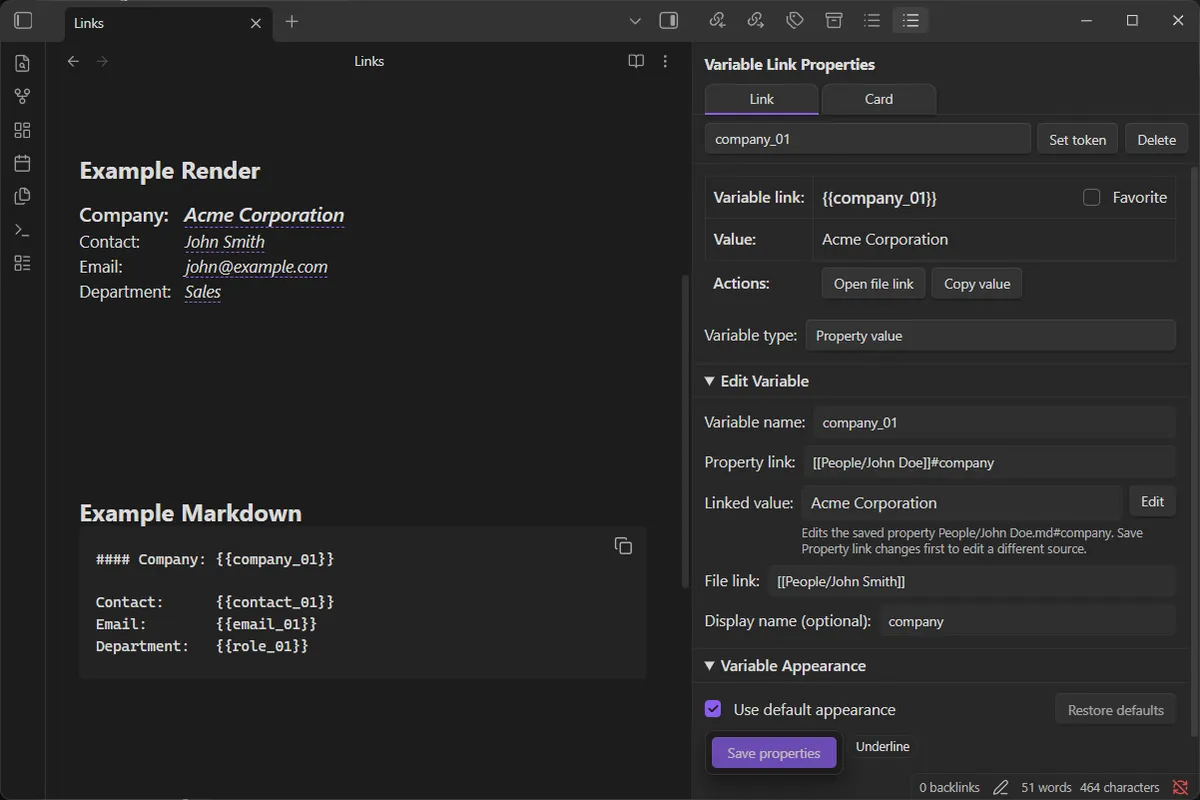Click the Property link input field
The image size is (1200, 800).
[x=989, y=462]
